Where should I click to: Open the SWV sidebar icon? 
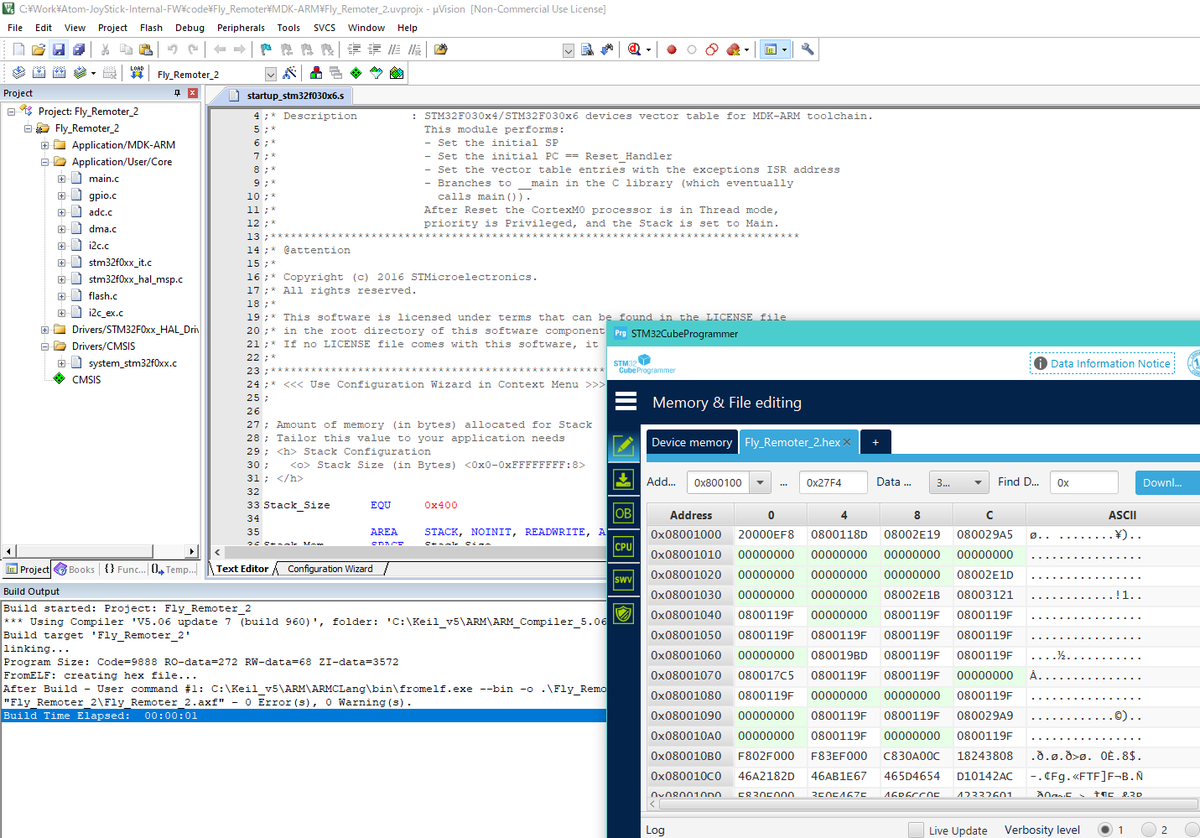(624, 580)
